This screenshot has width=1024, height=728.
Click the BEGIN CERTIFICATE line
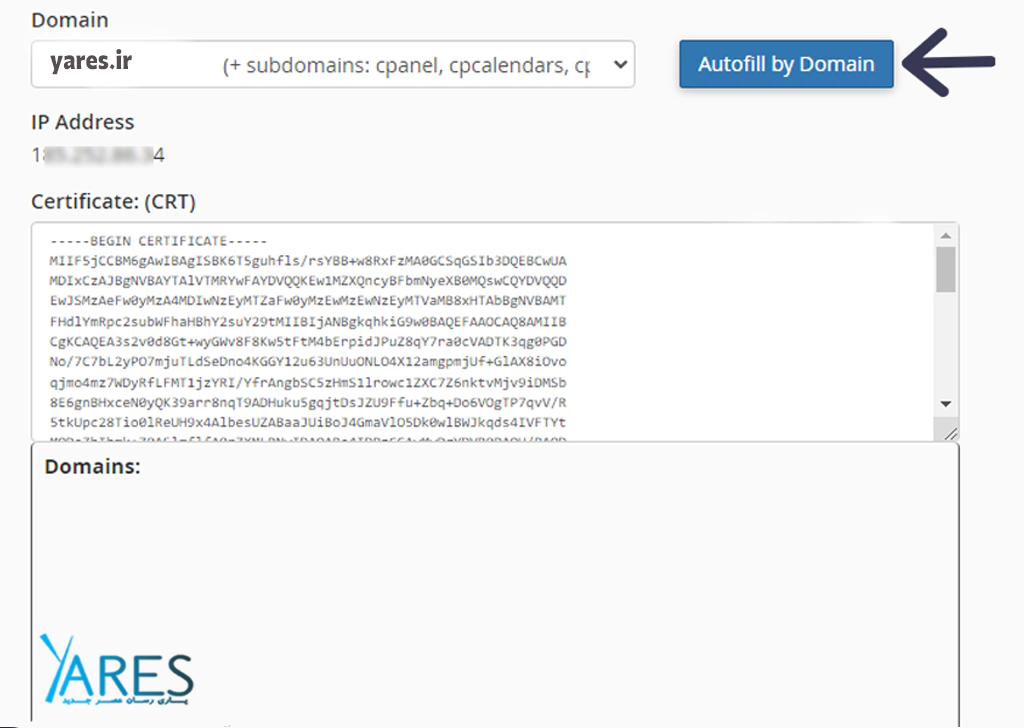coord(159,241)
